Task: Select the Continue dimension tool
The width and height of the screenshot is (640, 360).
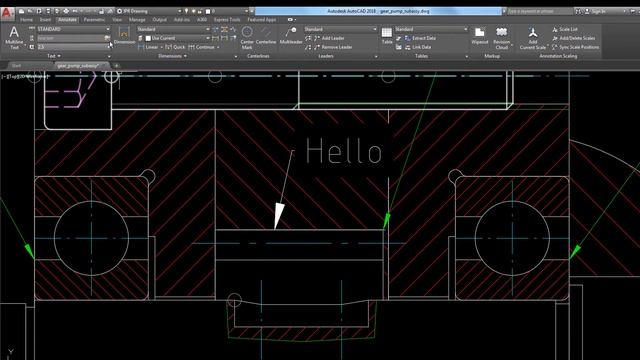Action: coord(202,47)
